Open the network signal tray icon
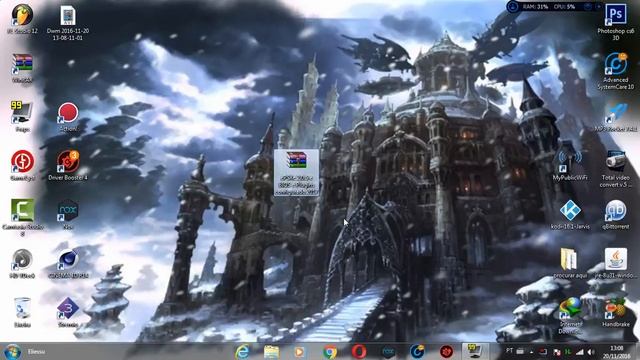 click(x=580, y=351)
